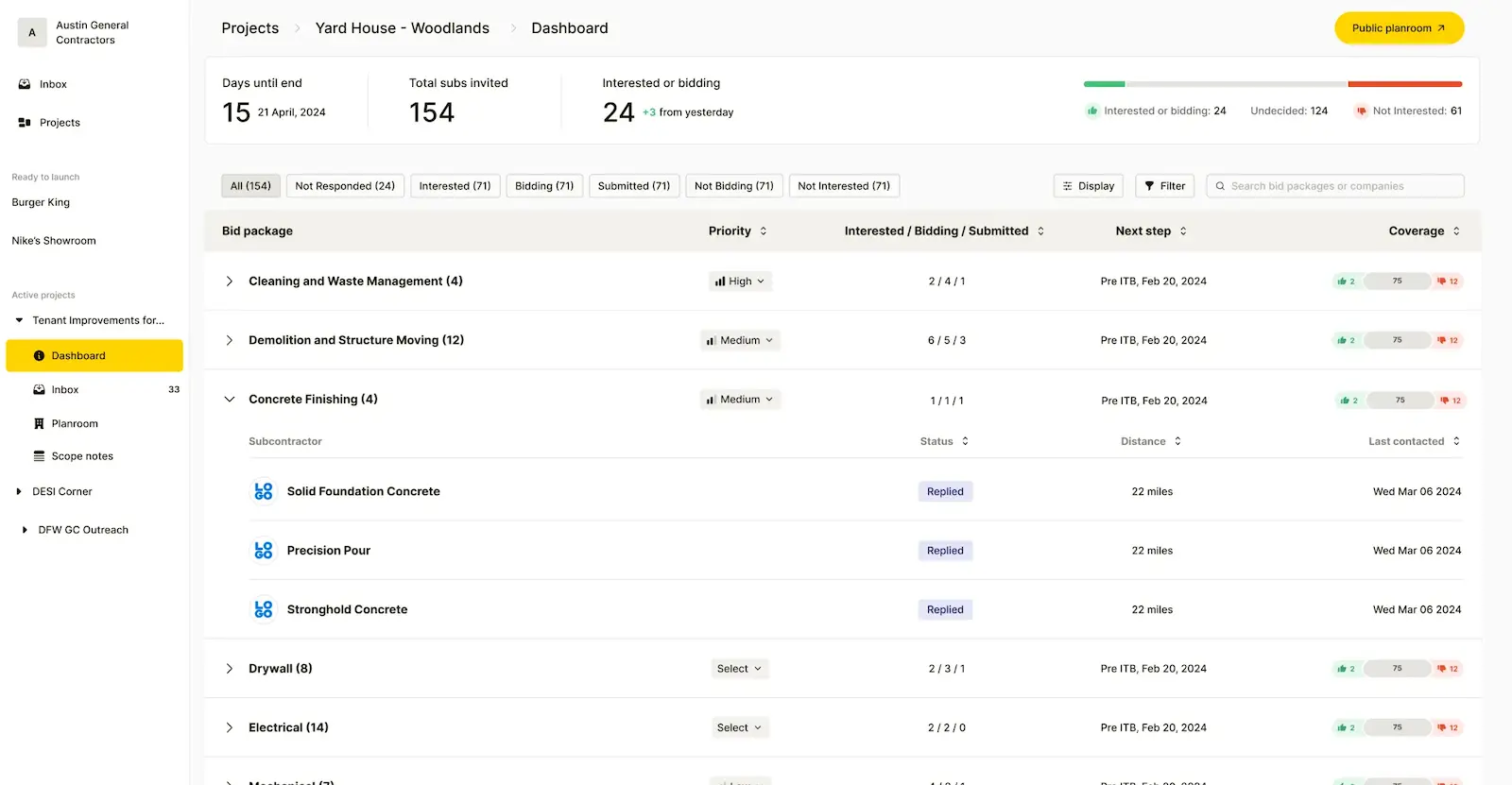Sort by Coverage column arrows
Screen dimensions: 1512x785
click(1456, 230)
